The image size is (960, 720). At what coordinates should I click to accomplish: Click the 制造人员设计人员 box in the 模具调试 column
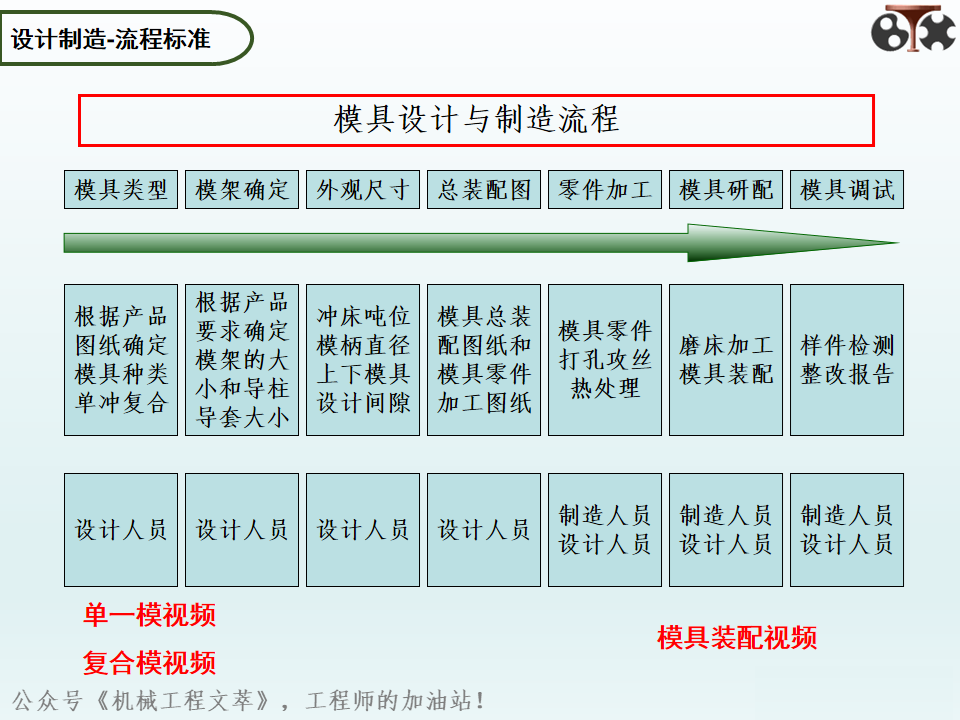pyautogui.click(x=847, y=530)
